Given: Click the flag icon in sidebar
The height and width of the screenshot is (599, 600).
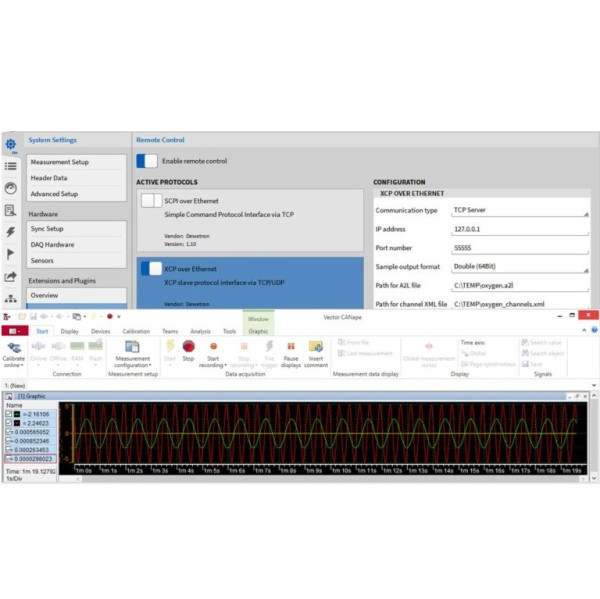Looking at the screenshot, I should (x=11, y=254).
